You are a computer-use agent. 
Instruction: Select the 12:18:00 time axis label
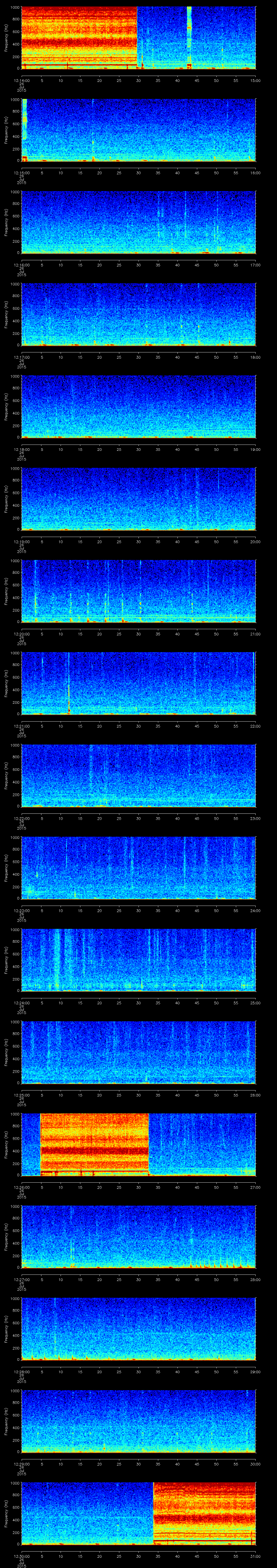coord(21,449)
